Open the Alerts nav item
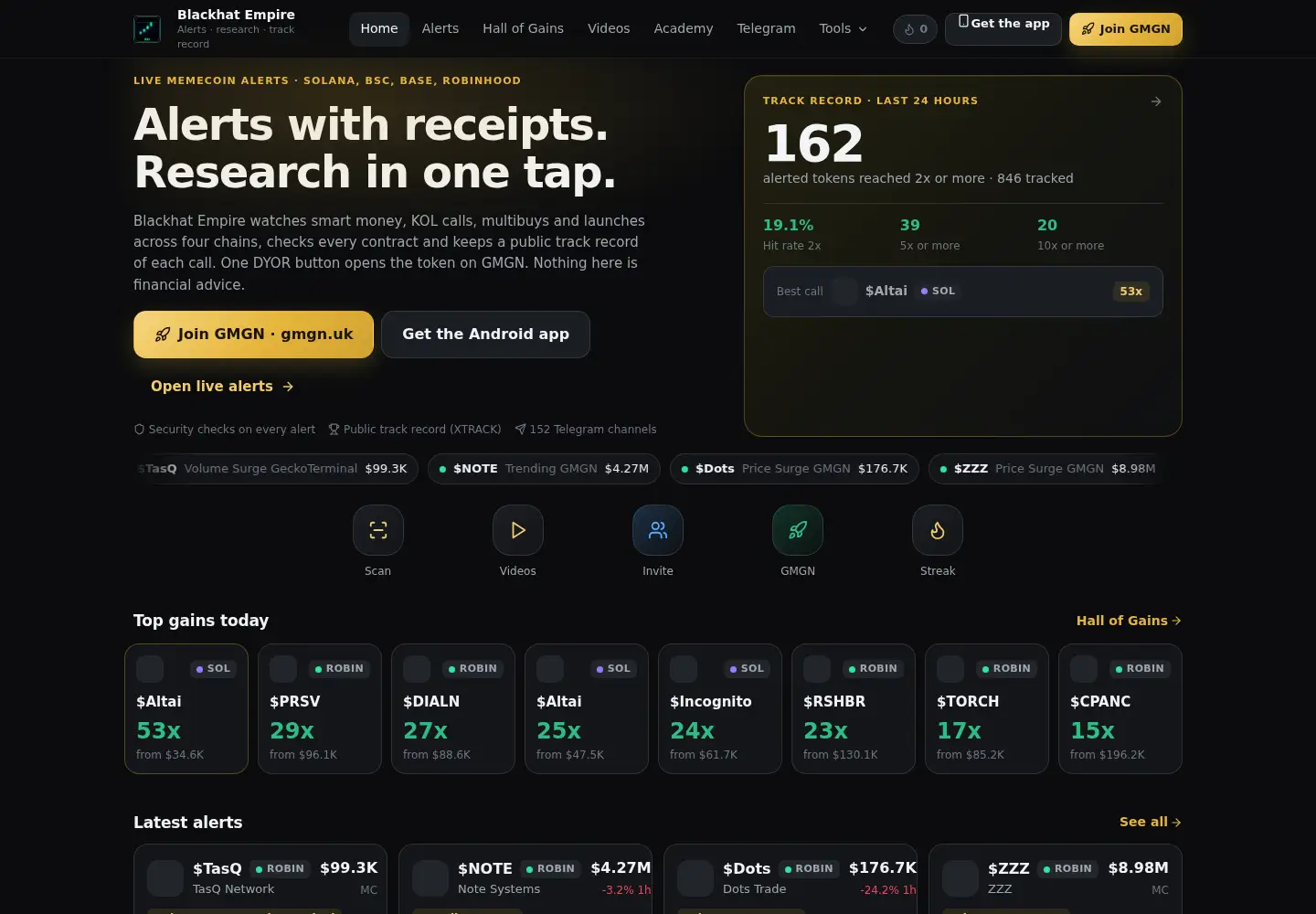 [440, 29]
